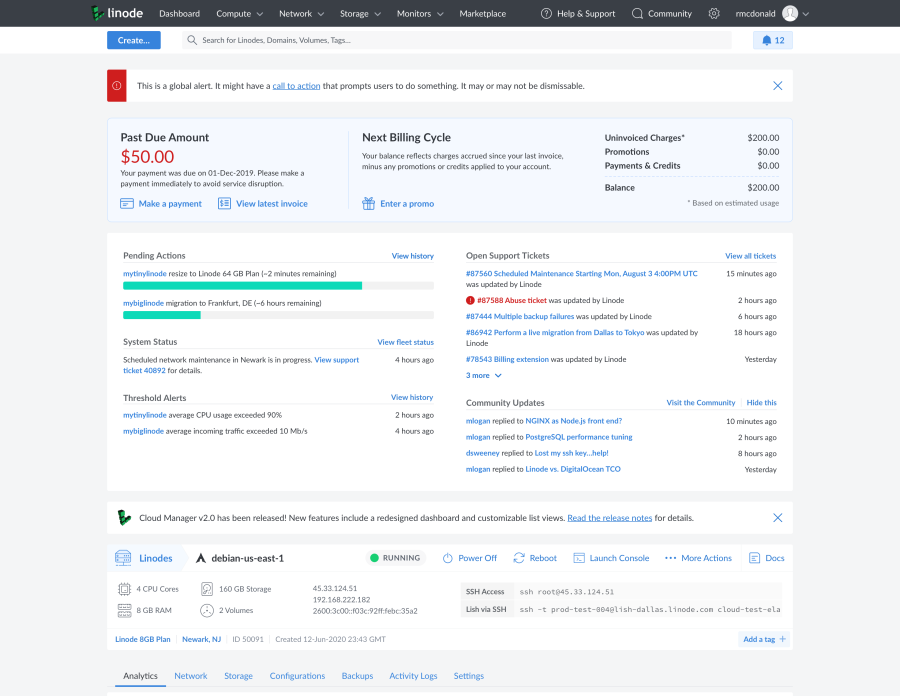Click Read the release notes link
Screen dimensions: 900x696
click(x=610, y=518)
